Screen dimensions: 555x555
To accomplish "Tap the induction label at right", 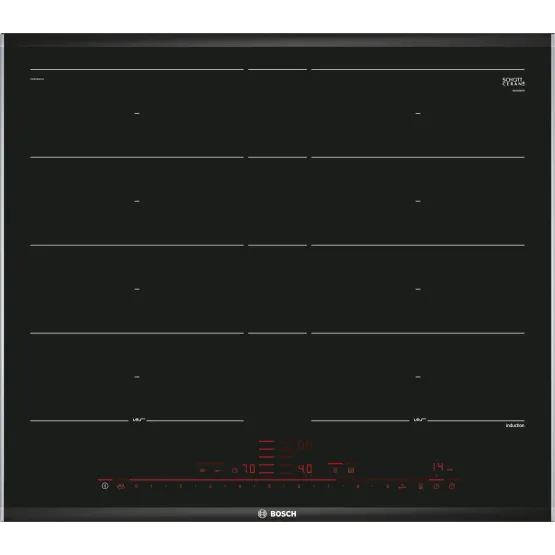I will coord(515,425).
